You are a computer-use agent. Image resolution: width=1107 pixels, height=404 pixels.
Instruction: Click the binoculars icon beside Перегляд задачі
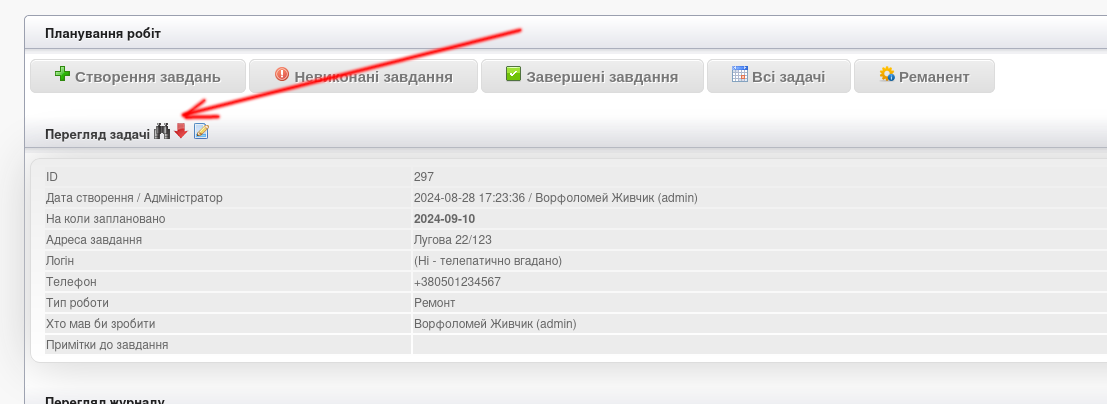pos(162,132)
